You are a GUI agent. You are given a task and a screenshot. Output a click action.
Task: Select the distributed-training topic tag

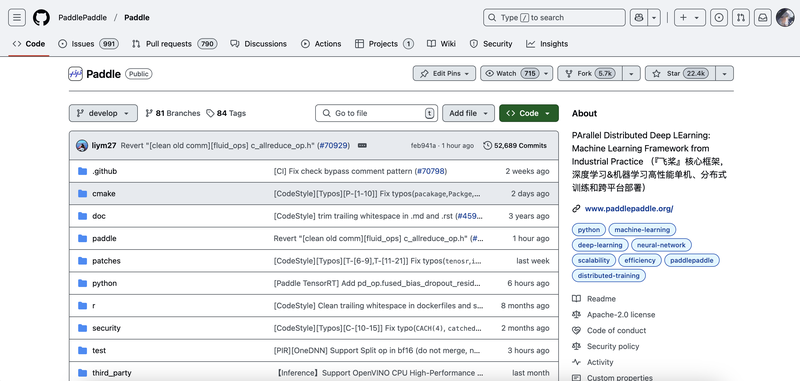click(608, 275)
